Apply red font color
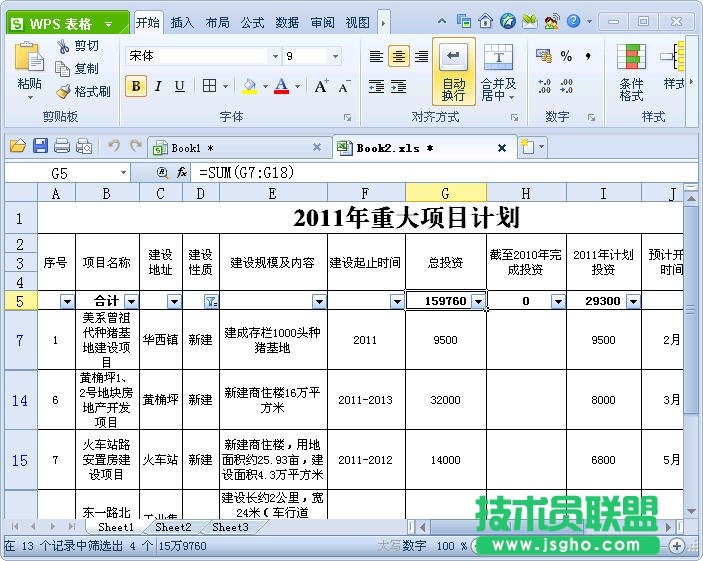The width and height of the screenshot is (703, 561). pos(281,86)
